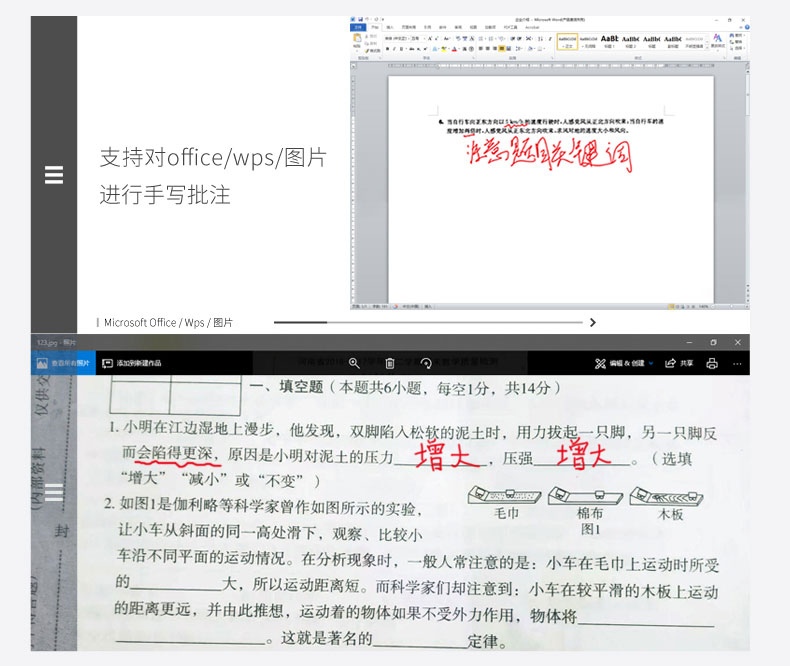Click the handwritten red note in Word page
Image resolution: width=790 pixels, height=666 pixels.
549,154
